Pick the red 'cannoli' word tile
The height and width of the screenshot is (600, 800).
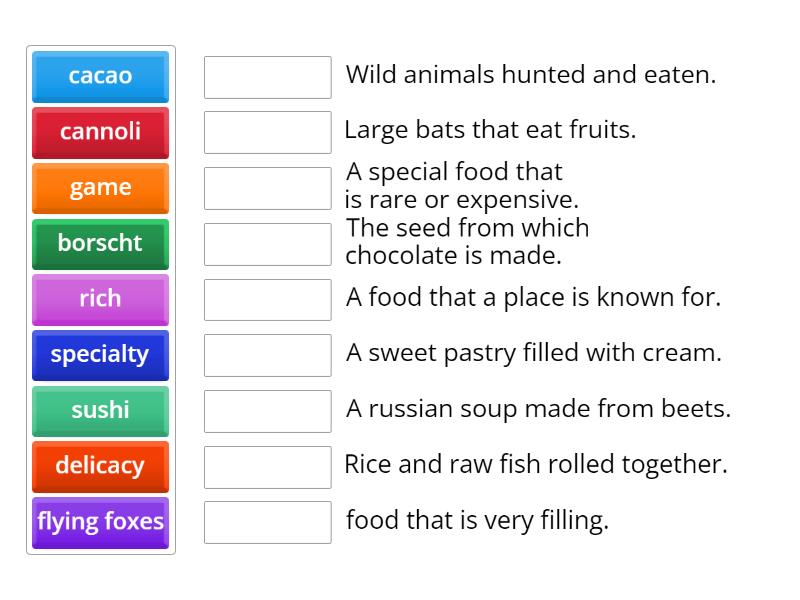100,132
